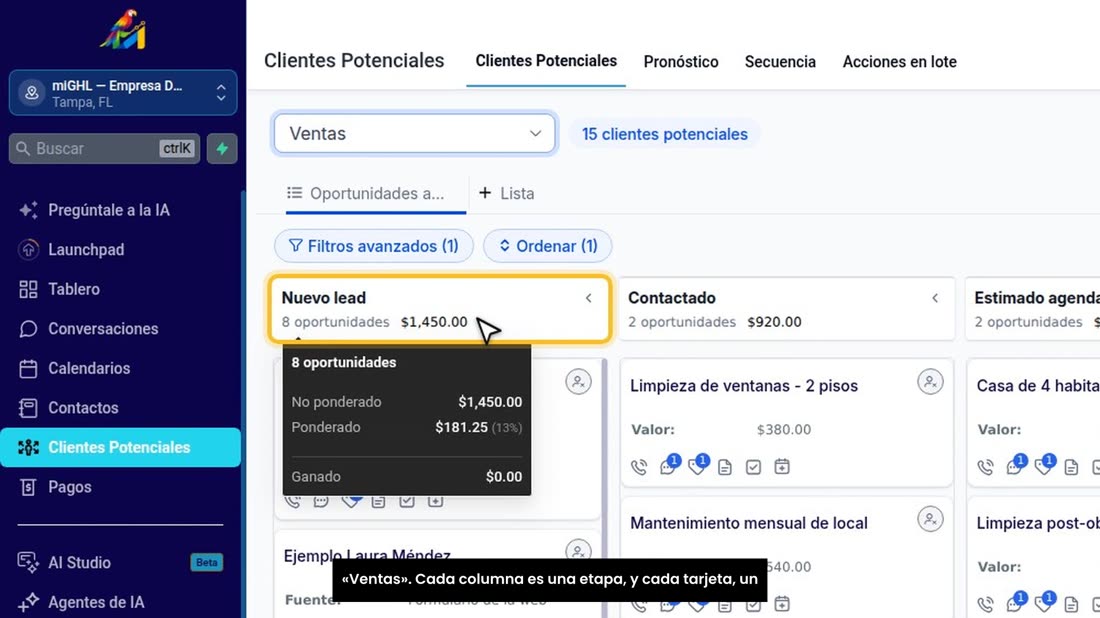Click phone icon on Casa de 4 habita card
1100x618 pixels.
[x=986, y=466]
